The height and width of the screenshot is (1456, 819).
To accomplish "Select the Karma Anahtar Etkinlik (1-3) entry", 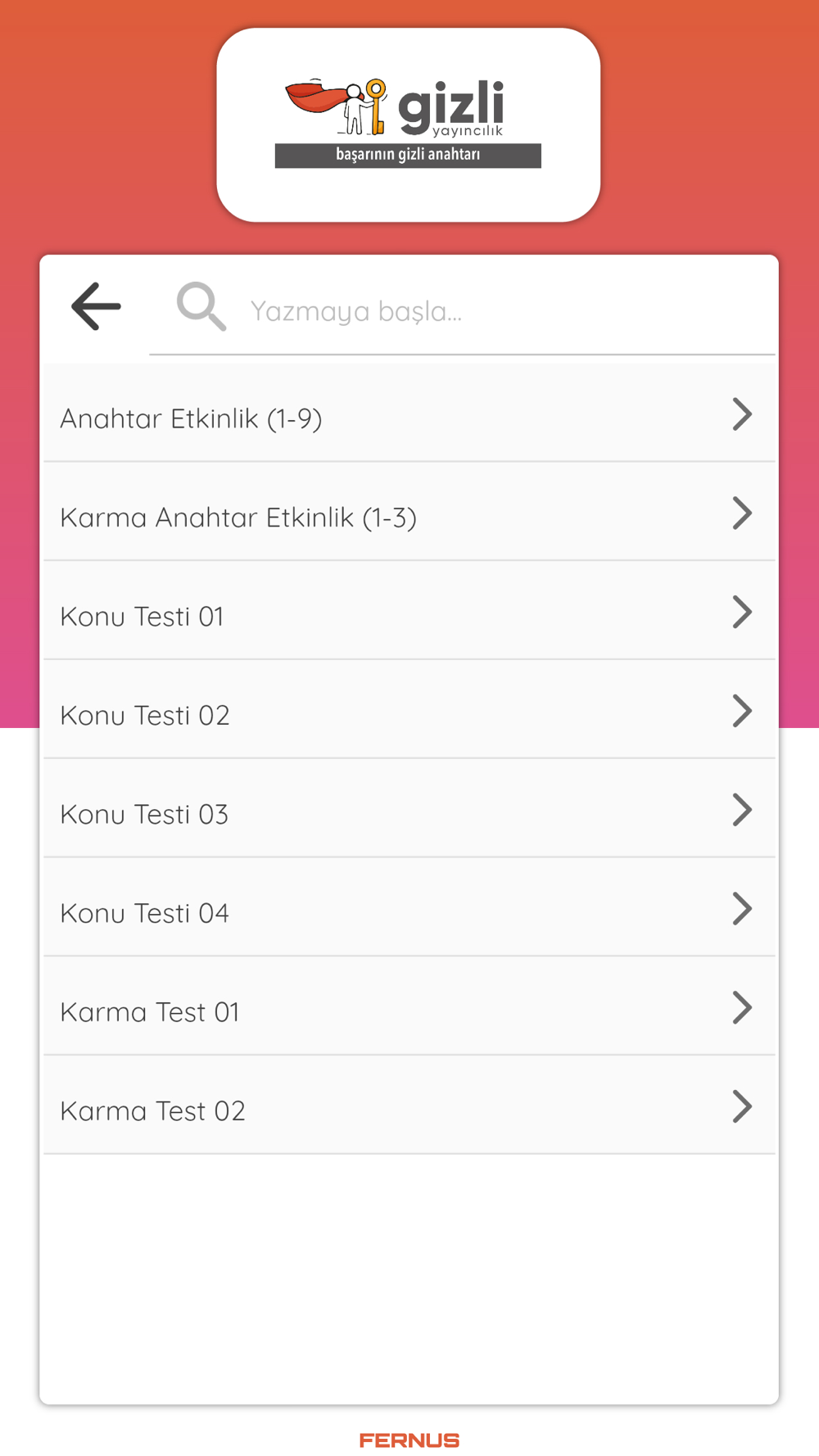I will point(409,513).
